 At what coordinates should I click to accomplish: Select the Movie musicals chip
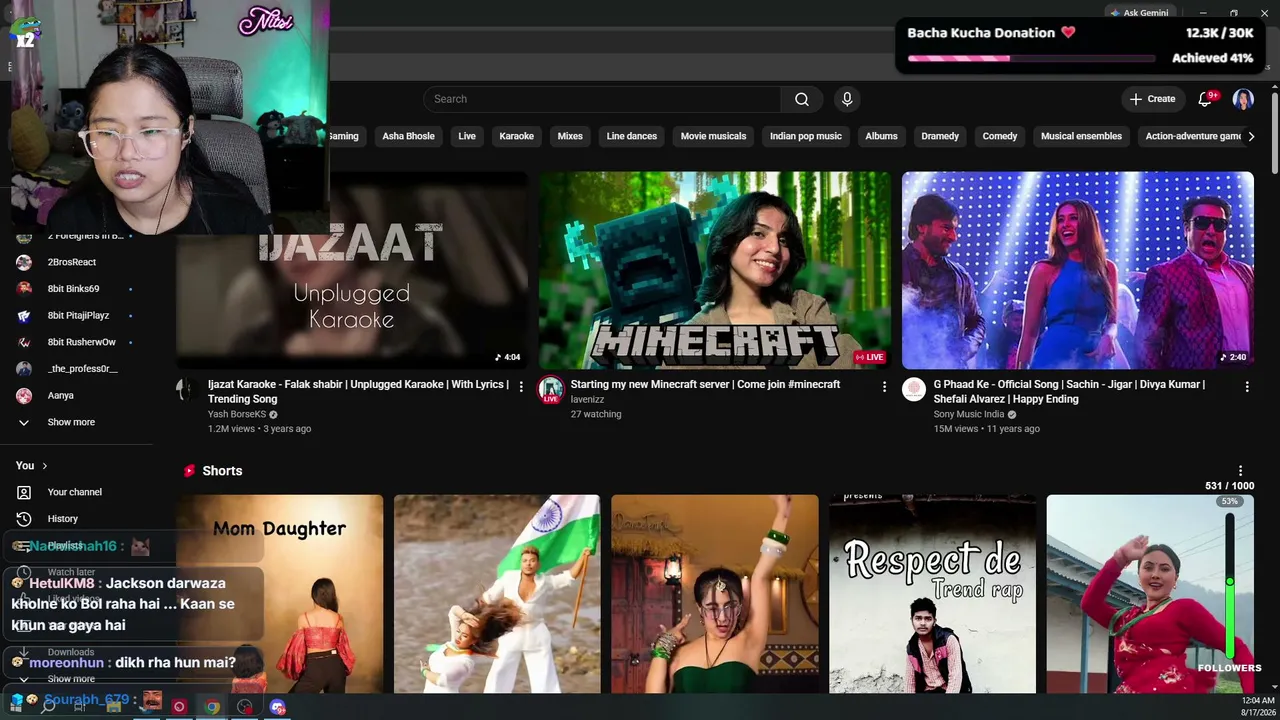713,136
